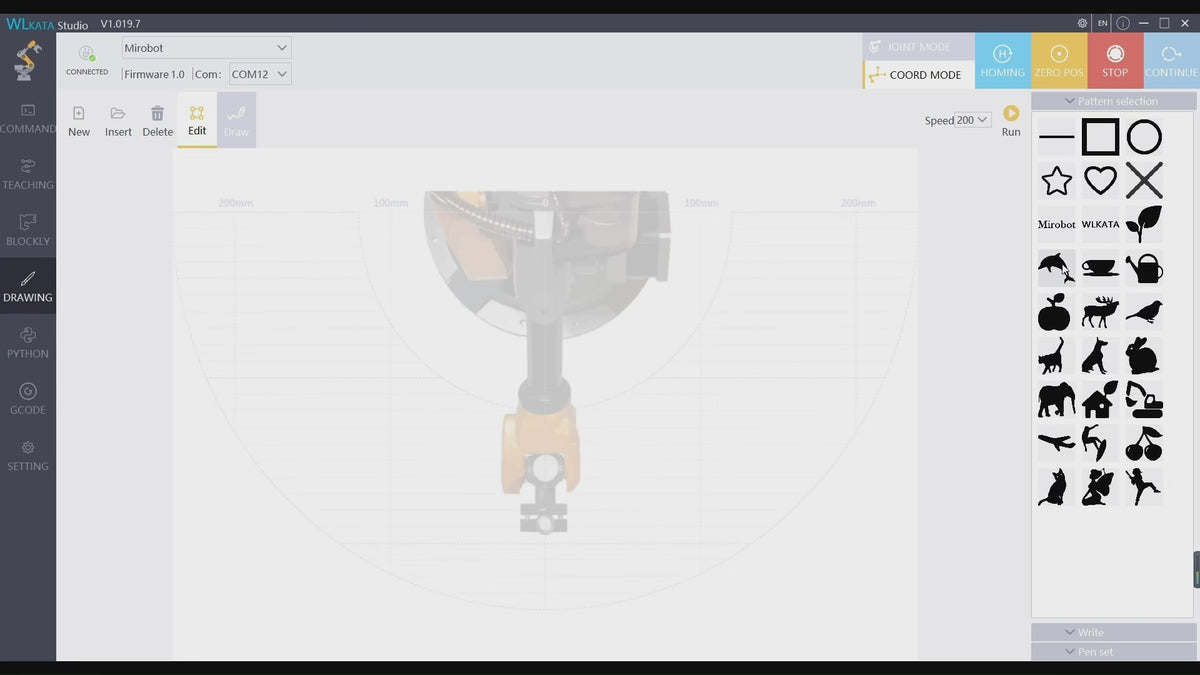Insert the cherries pattern
The width and height of the screenshot is (1200, 675).
[x=1144, y=443]
